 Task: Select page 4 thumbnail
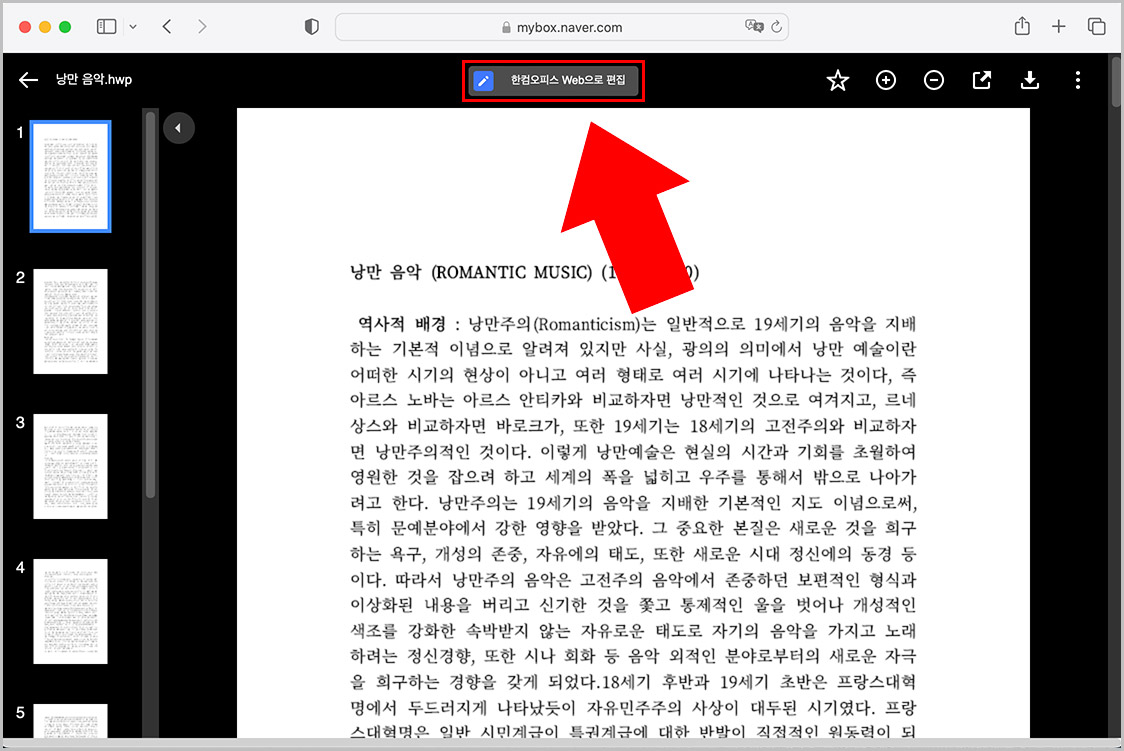[x=70, y=611]
